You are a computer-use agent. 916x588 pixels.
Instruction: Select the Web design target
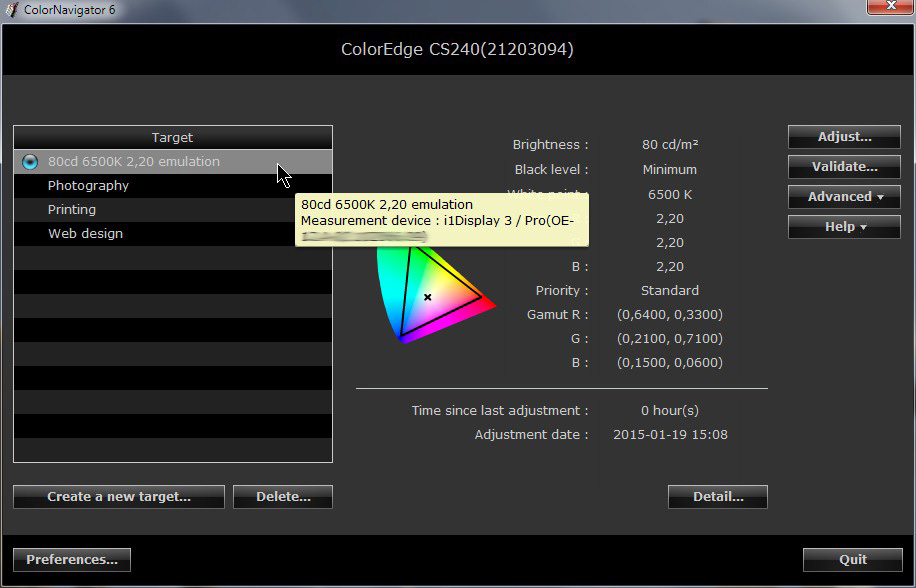coord(173,234)
